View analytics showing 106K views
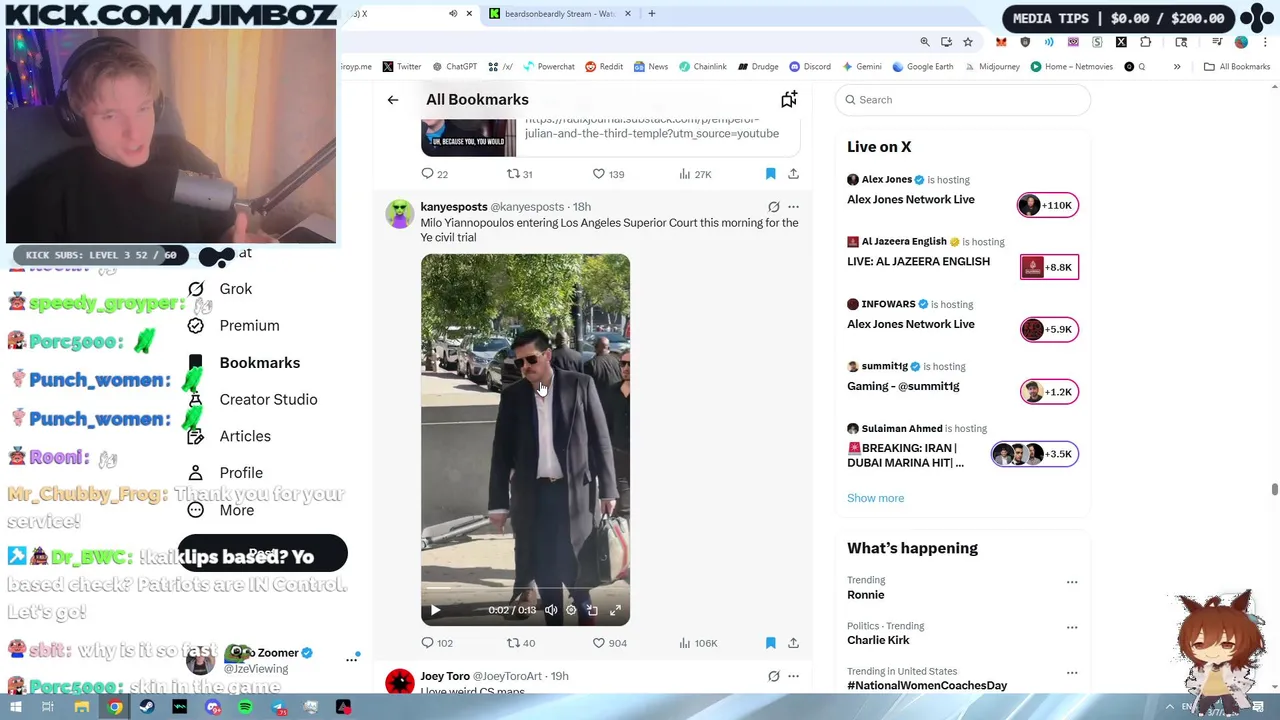The width and height of the screenshot is (1280, 720). coord(698,643)
